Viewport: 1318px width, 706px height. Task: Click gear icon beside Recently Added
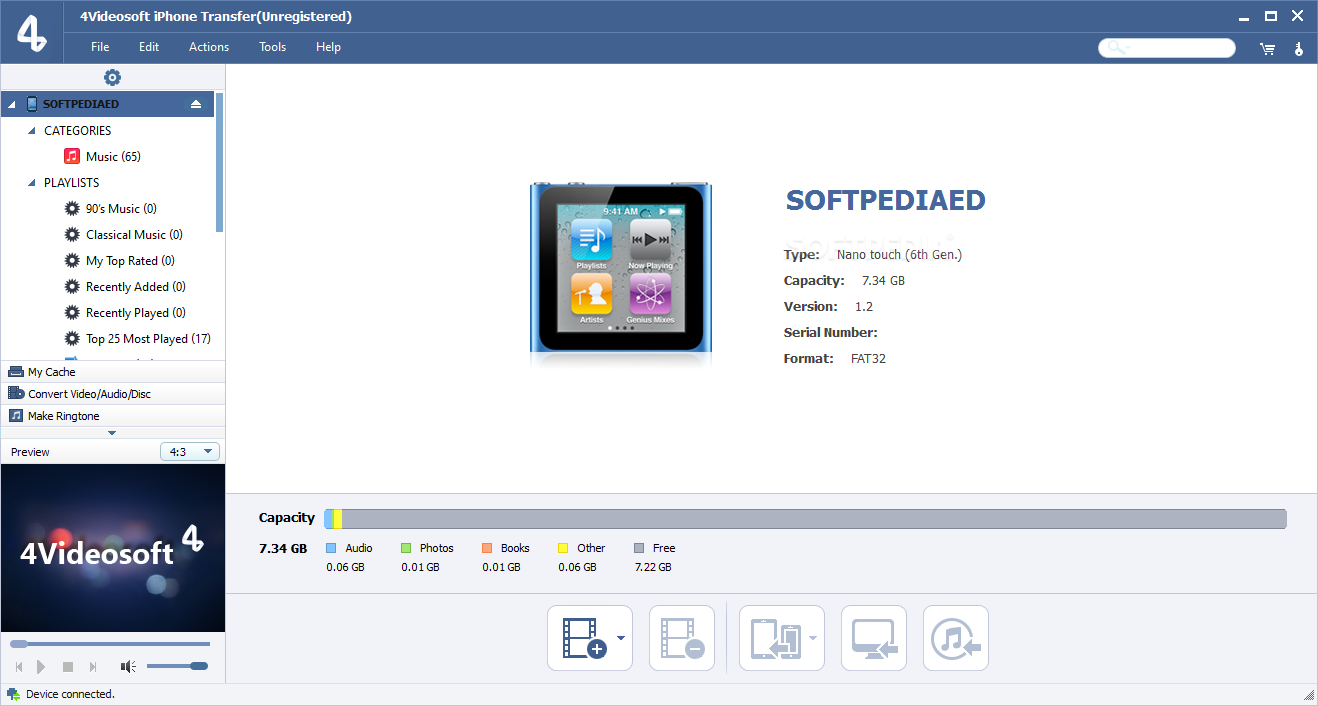tap(72, 286)
